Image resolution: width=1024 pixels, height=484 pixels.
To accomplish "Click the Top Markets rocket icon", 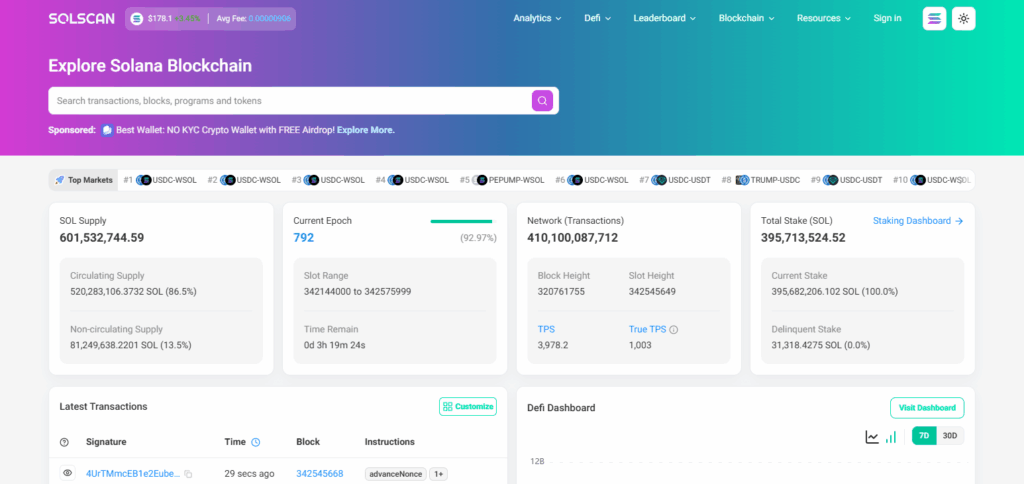I will [59, 180].
